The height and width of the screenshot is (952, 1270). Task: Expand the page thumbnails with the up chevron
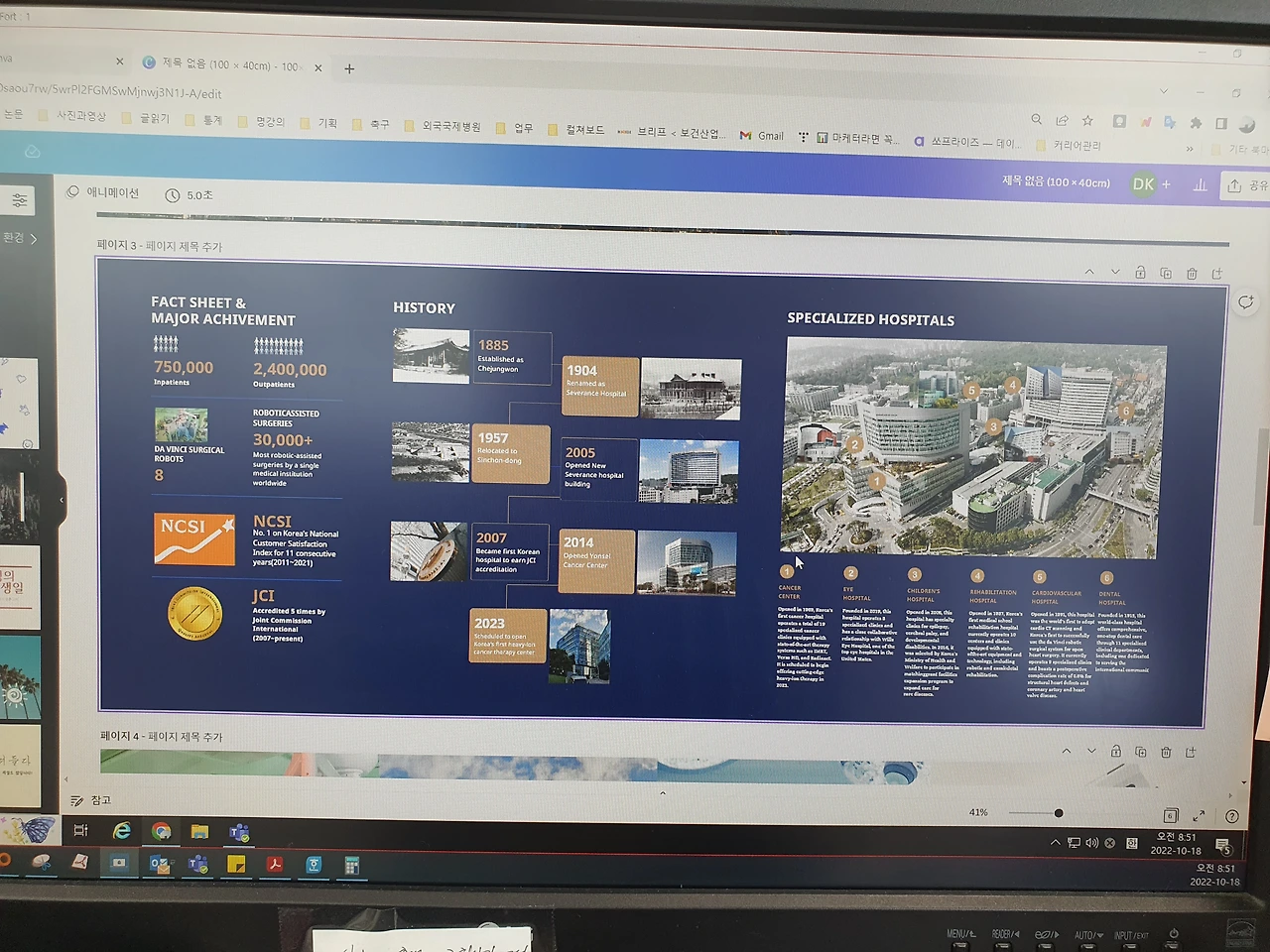click(x=662, y=793)
